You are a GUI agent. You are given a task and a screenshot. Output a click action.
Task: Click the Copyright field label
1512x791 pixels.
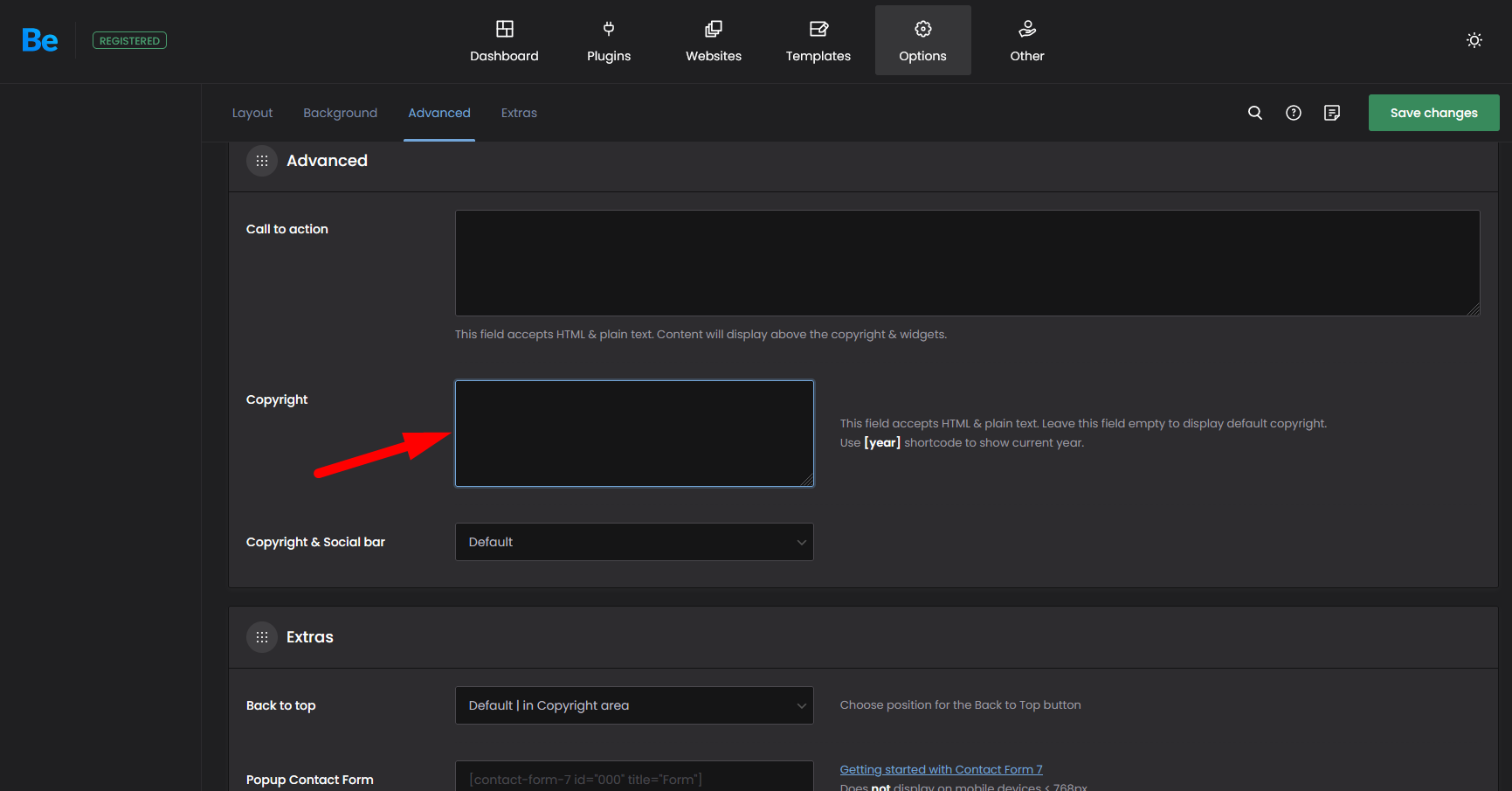(277, 399)
